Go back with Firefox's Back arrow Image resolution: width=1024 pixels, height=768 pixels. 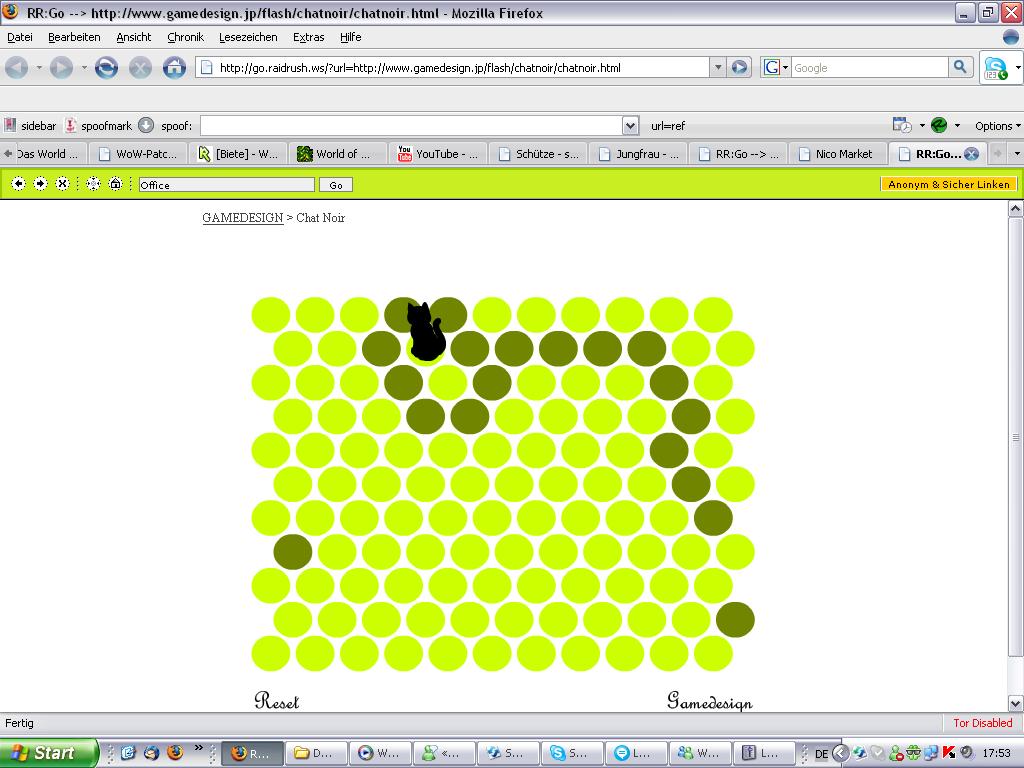tap(17, 67)
